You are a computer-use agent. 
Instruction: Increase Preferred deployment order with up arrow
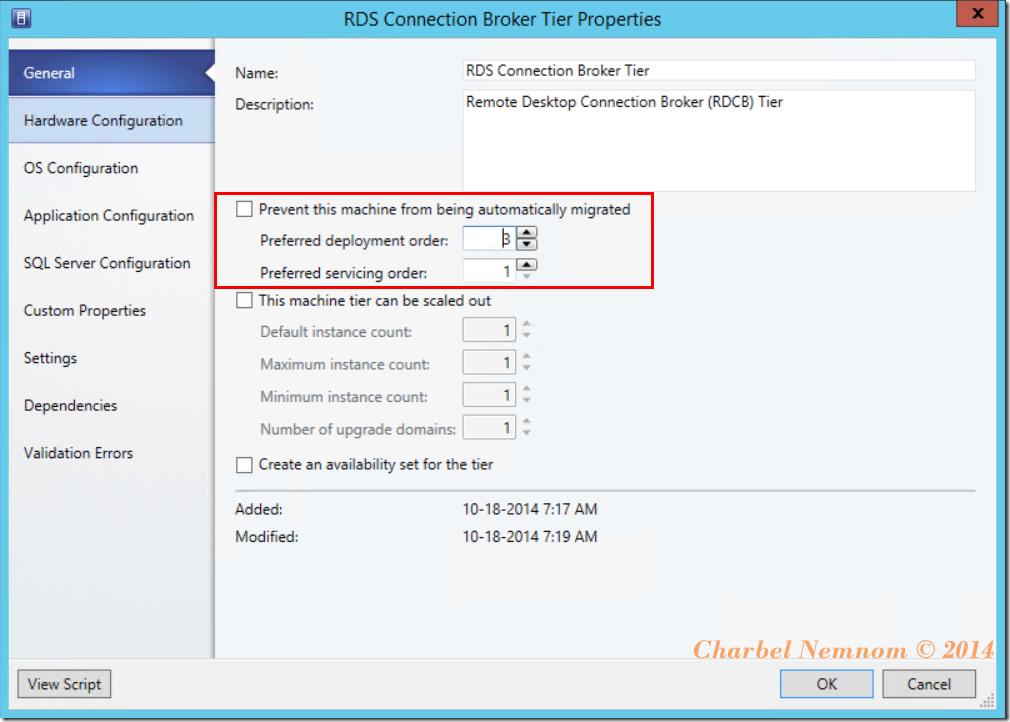pos(527,233)
